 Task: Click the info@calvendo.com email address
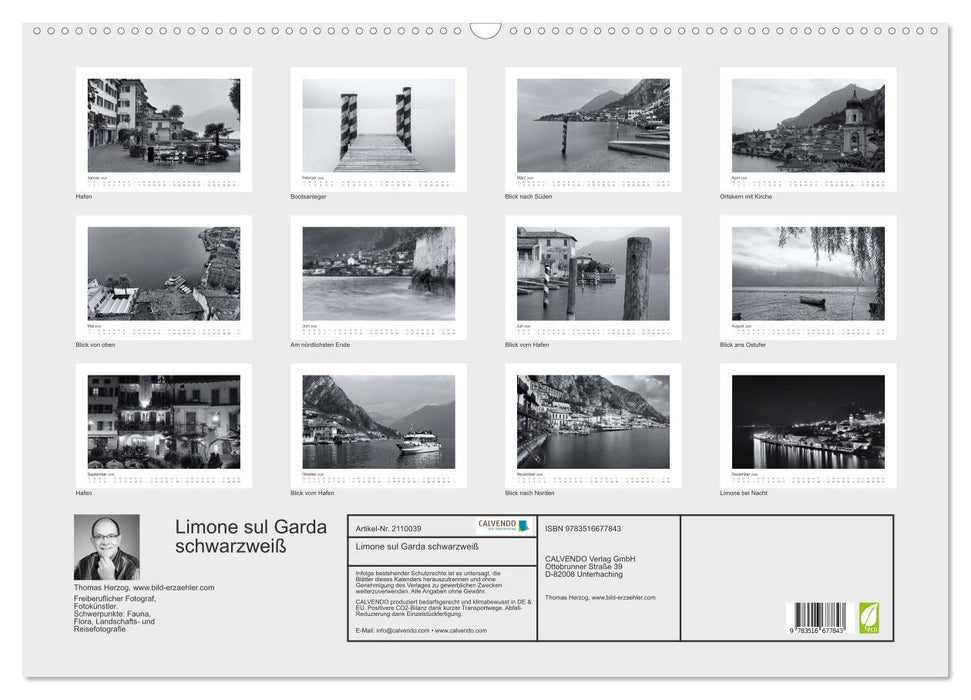404,631
